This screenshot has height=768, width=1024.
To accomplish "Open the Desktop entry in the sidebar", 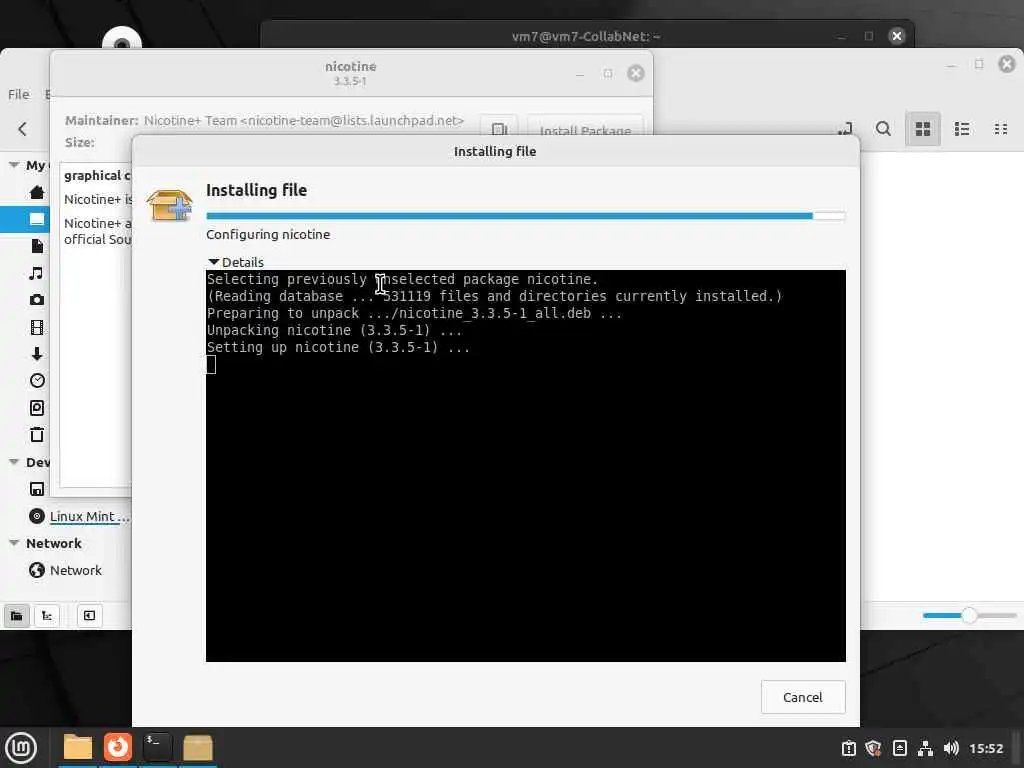I will (x=37, y=219).
